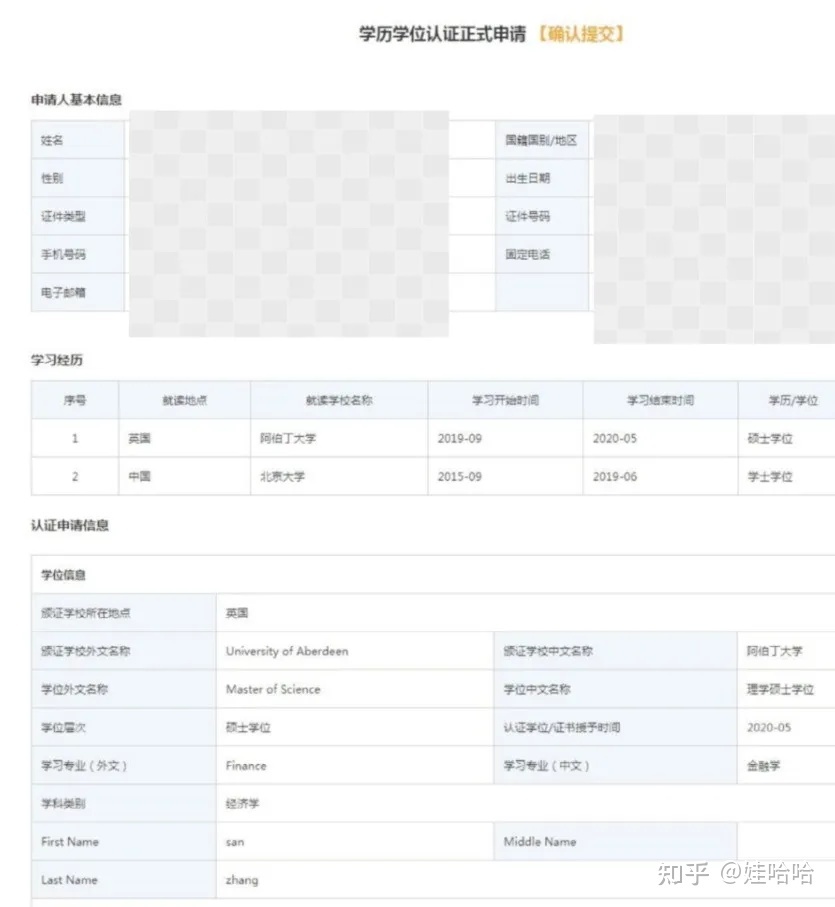The width and height of the screenshot is (835, 907).
Task: Click the 证件号码 label cell
Action: pyautogui.click(x=542, y=216)
